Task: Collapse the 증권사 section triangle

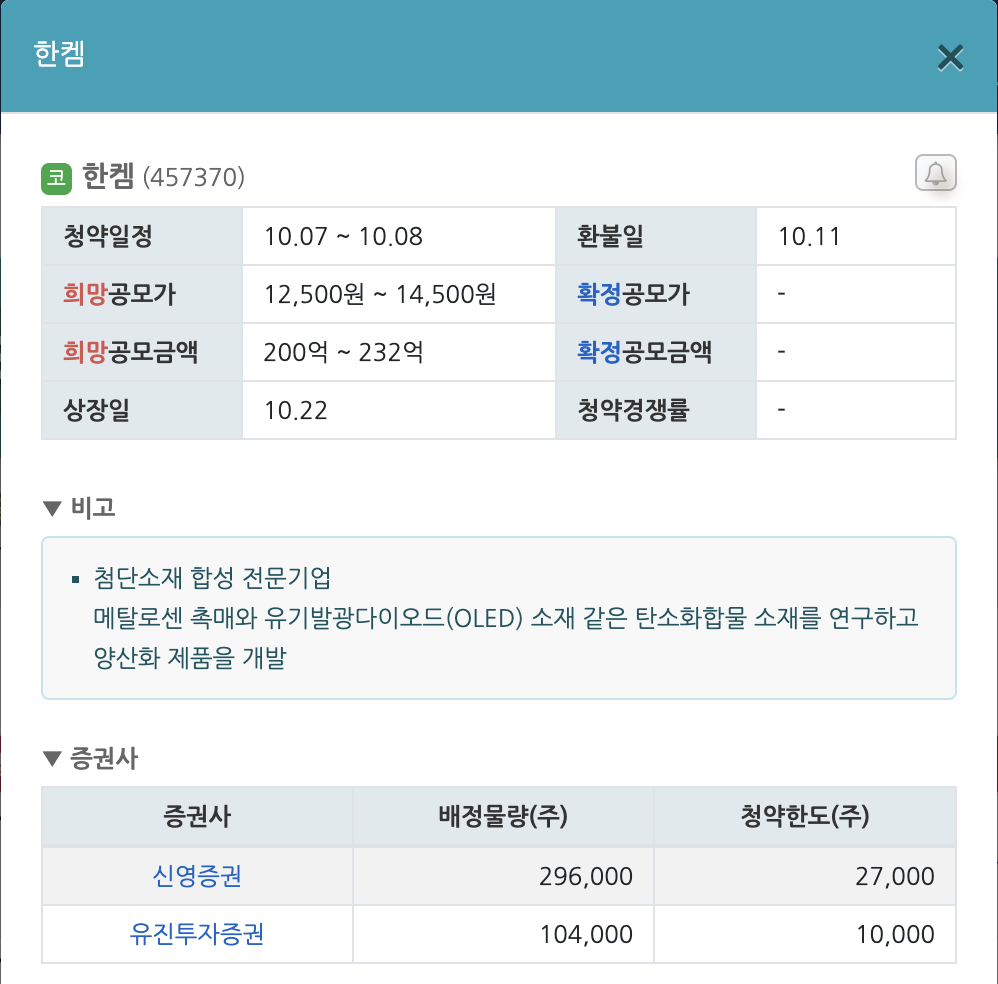Action: (52, 758)
